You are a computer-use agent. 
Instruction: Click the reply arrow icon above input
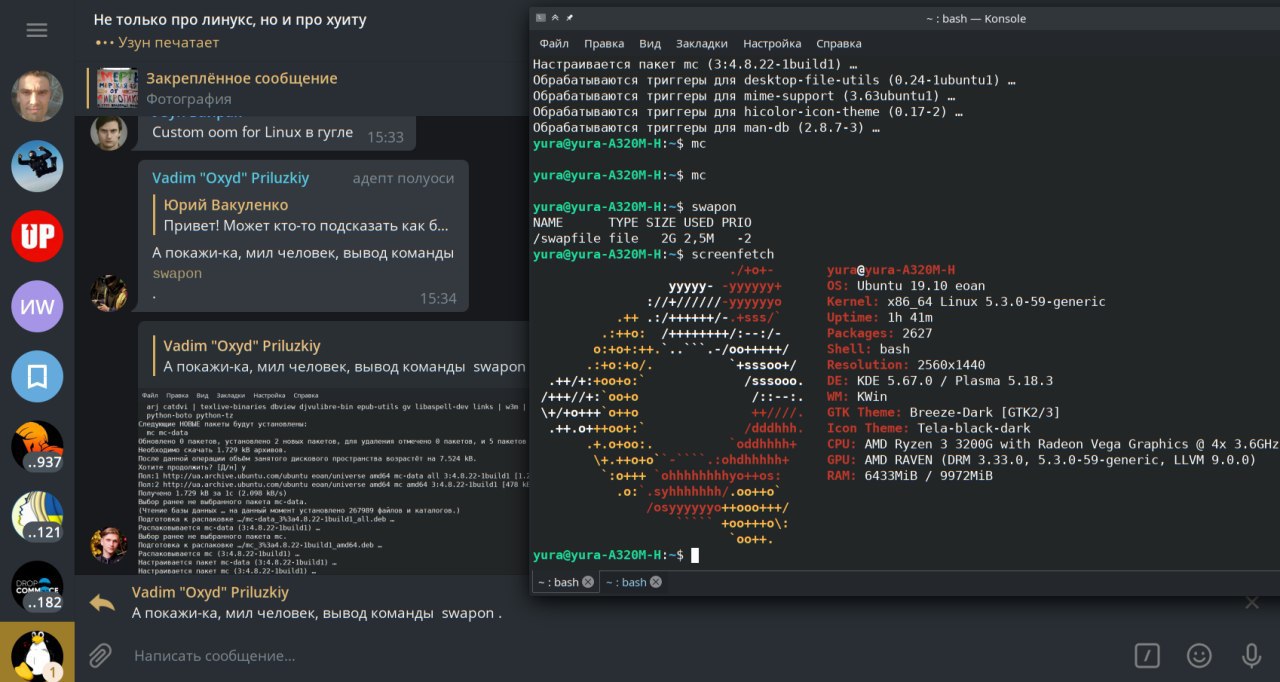coord(102,602)
